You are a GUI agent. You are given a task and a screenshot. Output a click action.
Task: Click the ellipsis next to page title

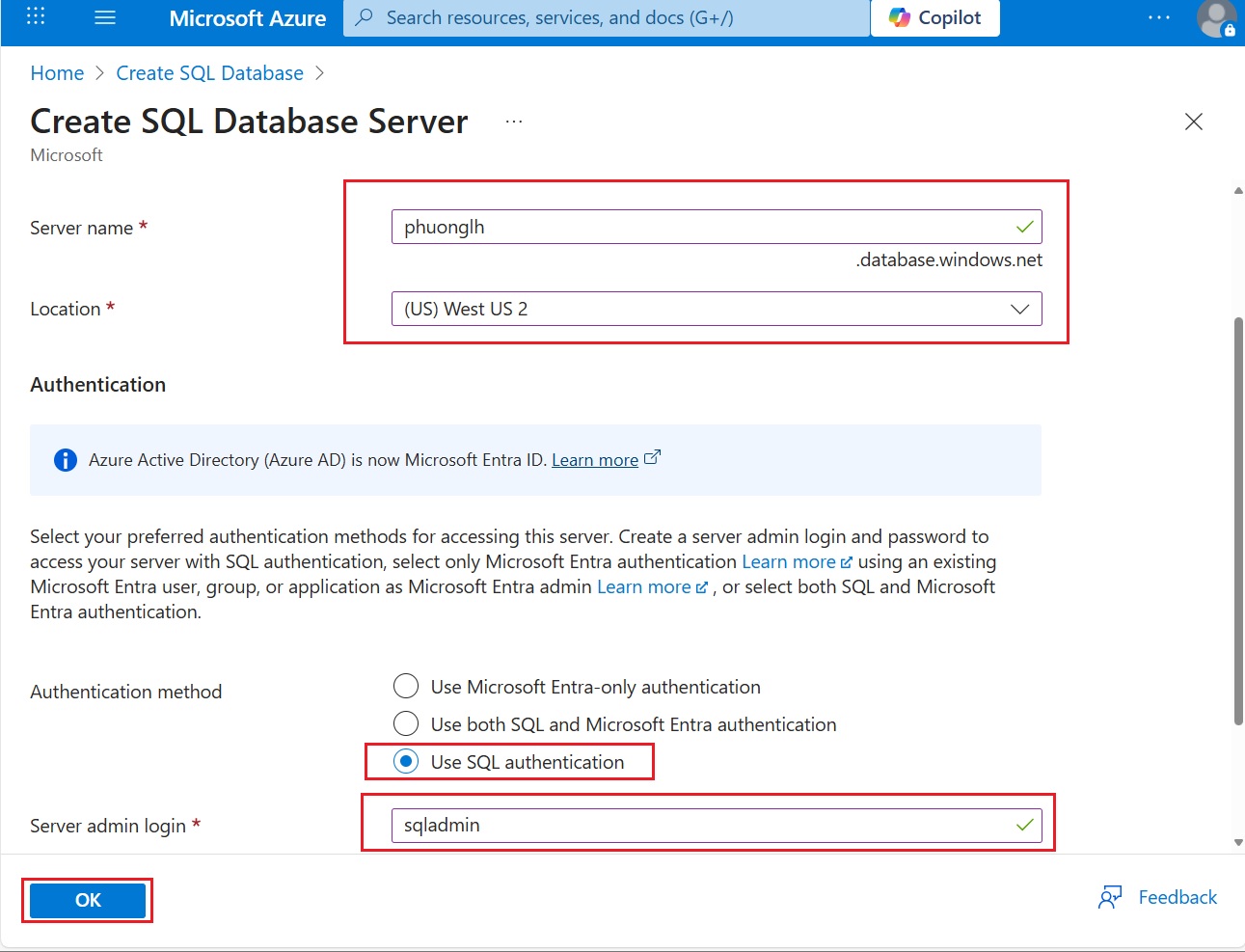(x=513, y=122)
